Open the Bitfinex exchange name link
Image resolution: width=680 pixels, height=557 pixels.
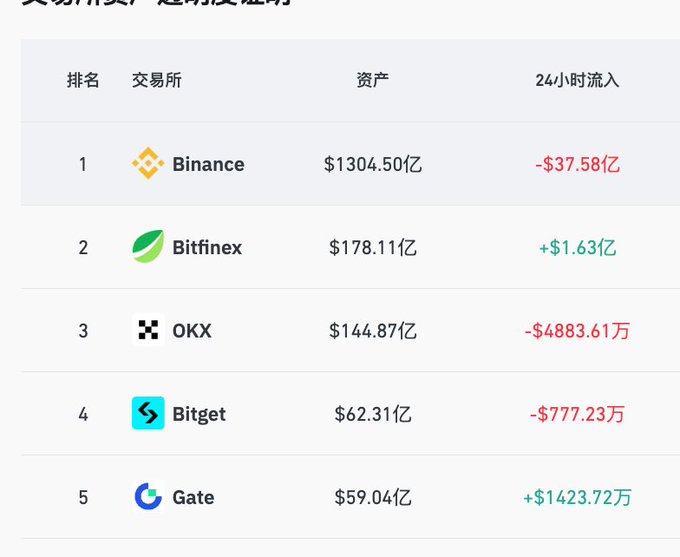[207, 247]
